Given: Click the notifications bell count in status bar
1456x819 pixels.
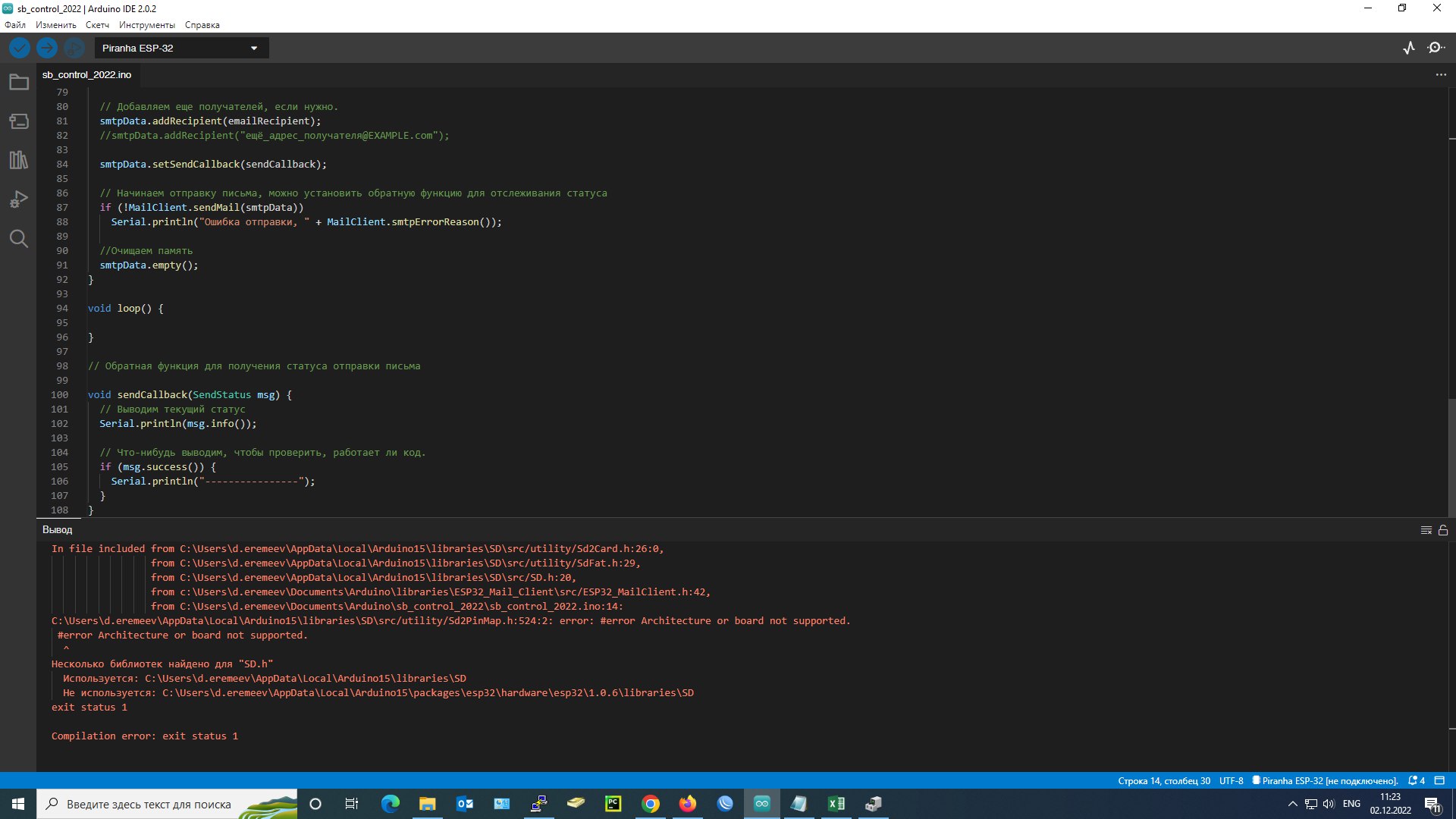Looking at the screenshot, I should pos(1416,780).
